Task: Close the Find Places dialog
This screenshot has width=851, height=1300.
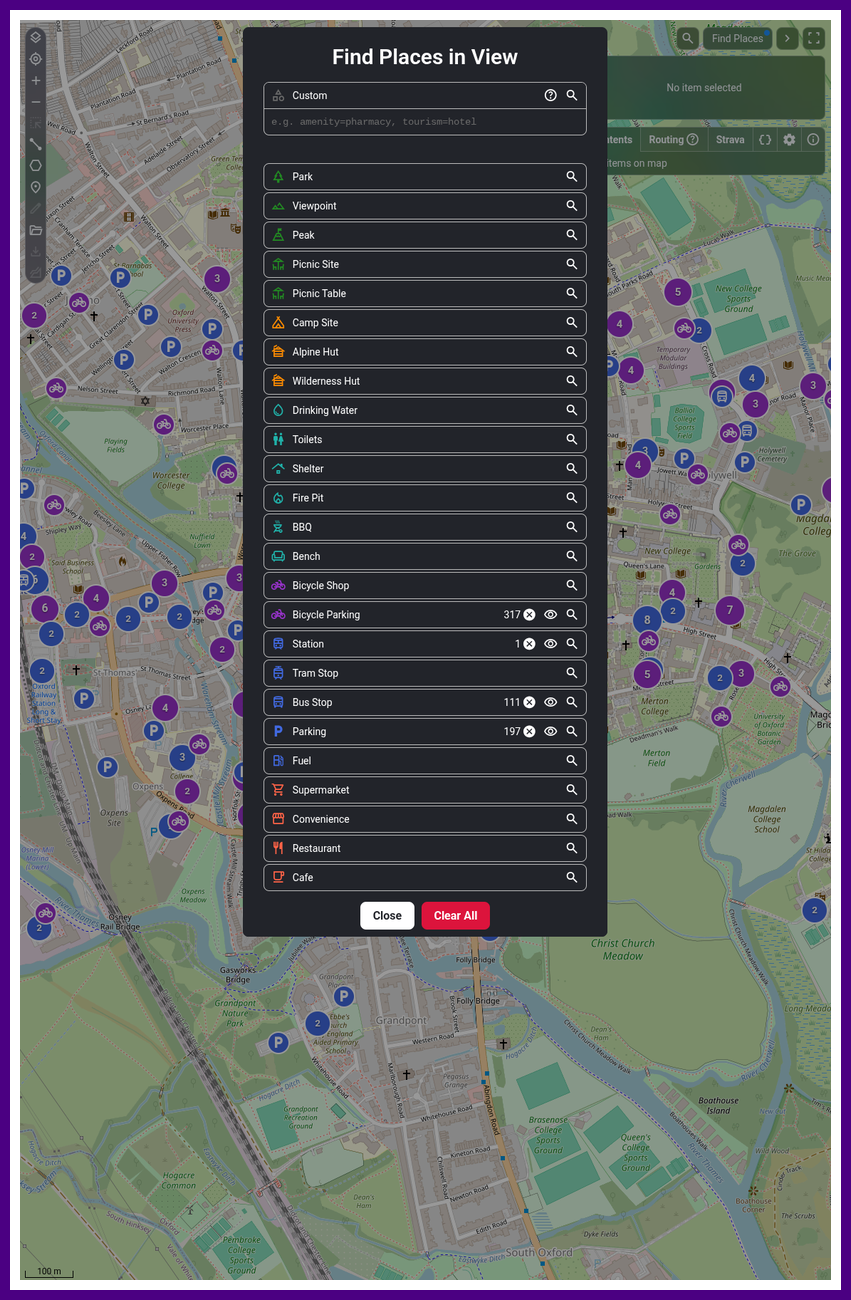Action: [x=387, y=916]
